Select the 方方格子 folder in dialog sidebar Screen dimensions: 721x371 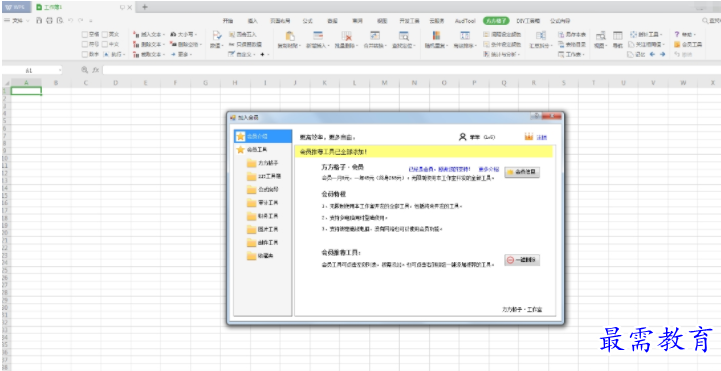pyautogui.click(x=263, y=163)
